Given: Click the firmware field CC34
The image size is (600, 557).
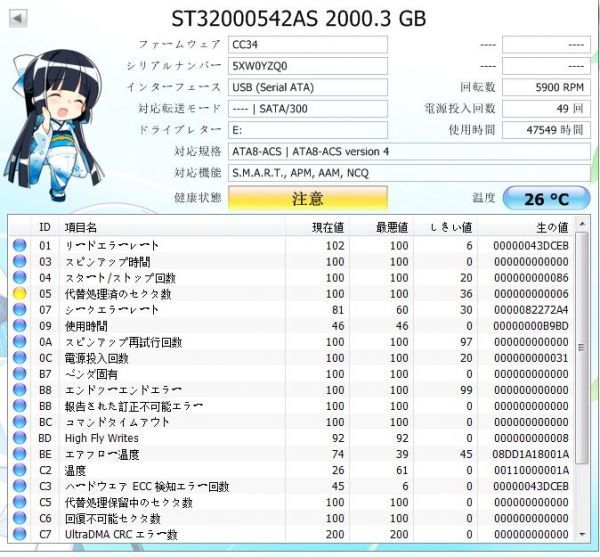Looking at the screenshot, I should pos(308,45).
